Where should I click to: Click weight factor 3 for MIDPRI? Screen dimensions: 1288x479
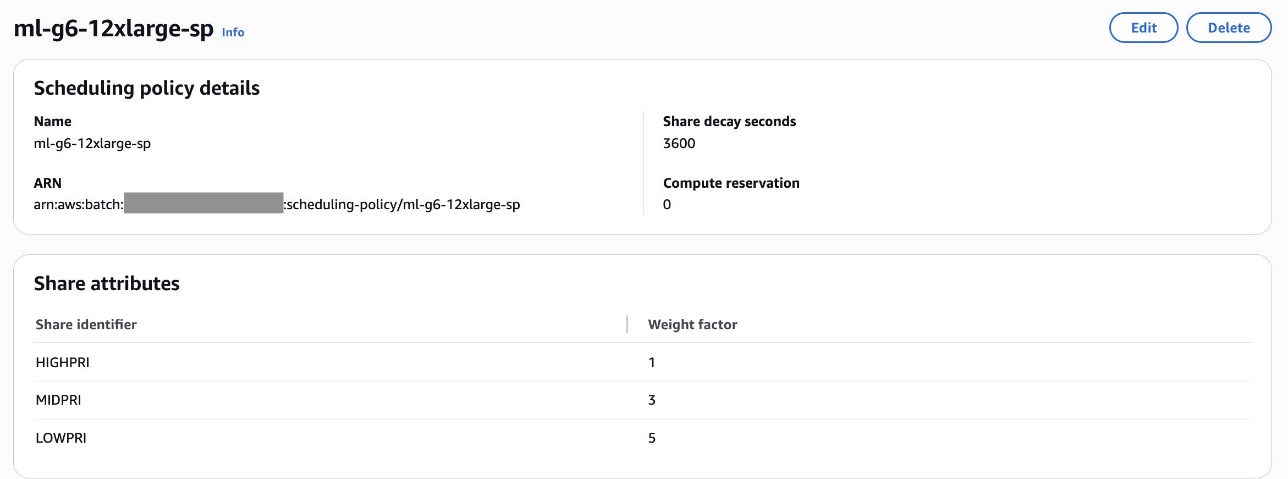(x=652, y=400)
